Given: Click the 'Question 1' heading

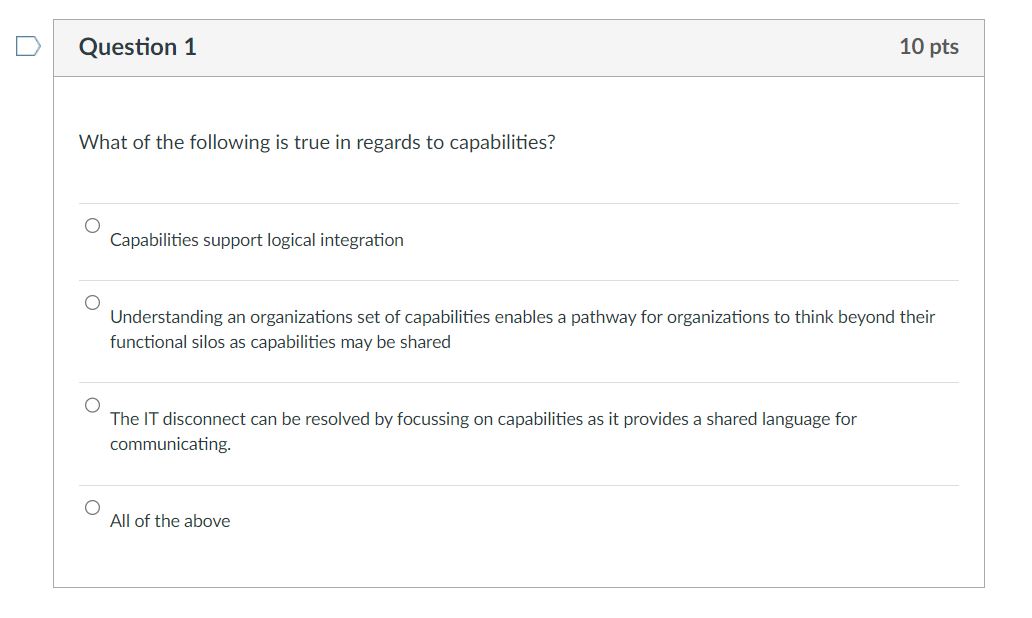Looking at the screenshot, I should pos(137,46).
